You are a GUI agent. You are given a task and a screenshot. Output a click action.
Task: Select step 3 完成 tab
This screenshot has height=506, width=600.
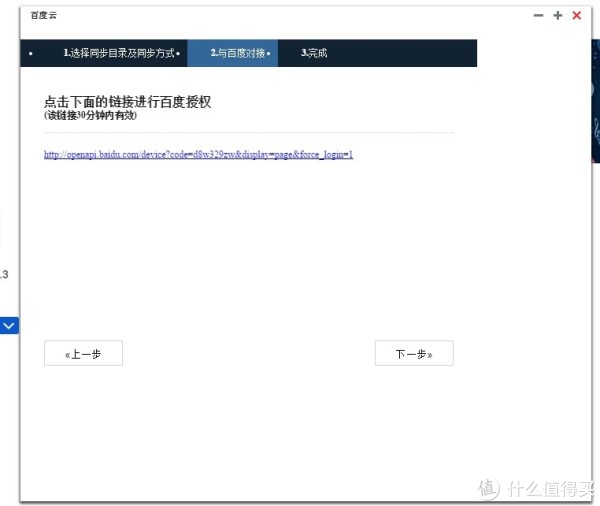[x=314, y=53]
